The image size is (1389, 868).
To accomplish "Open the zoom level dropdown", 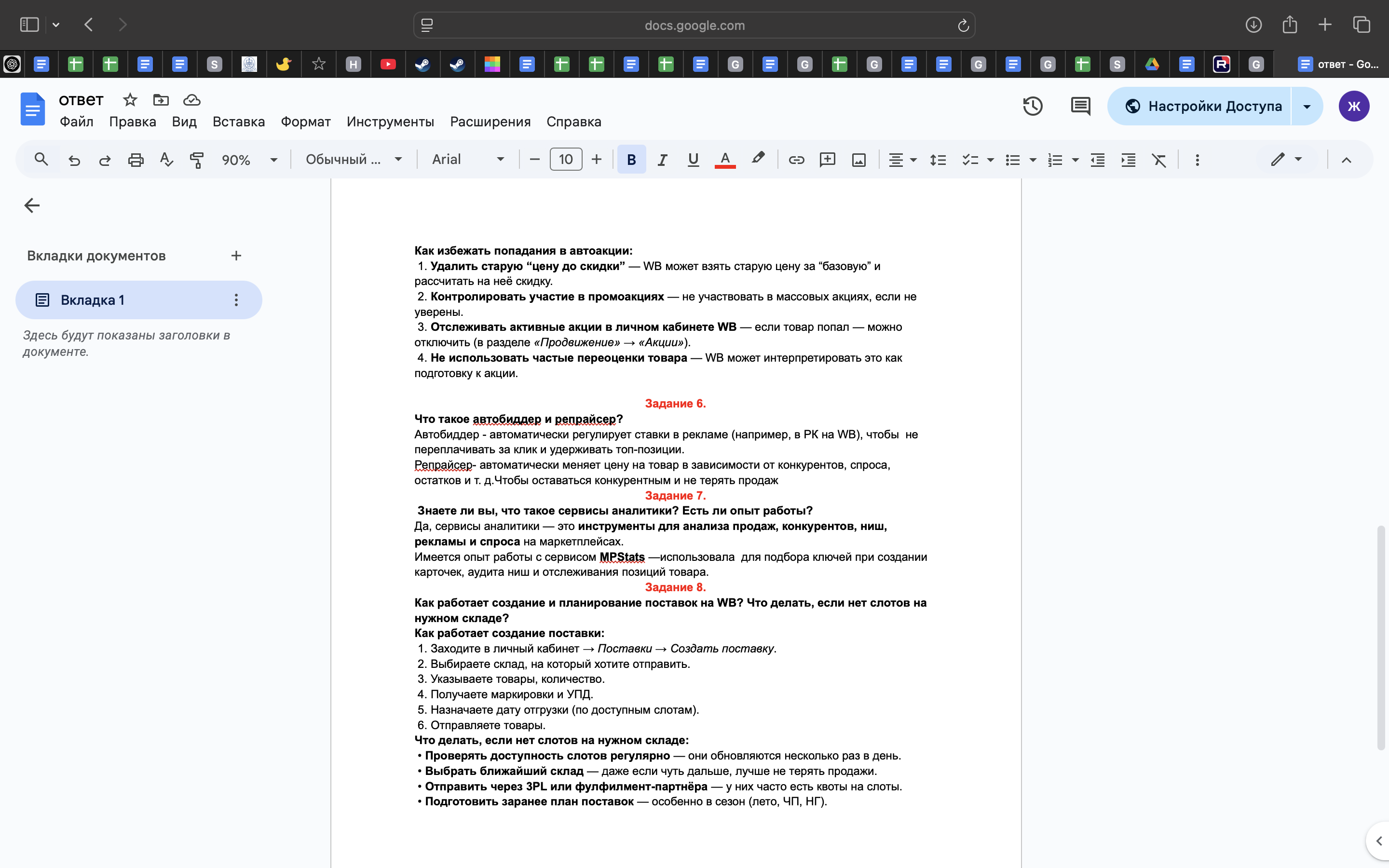I will coord(250,160).
